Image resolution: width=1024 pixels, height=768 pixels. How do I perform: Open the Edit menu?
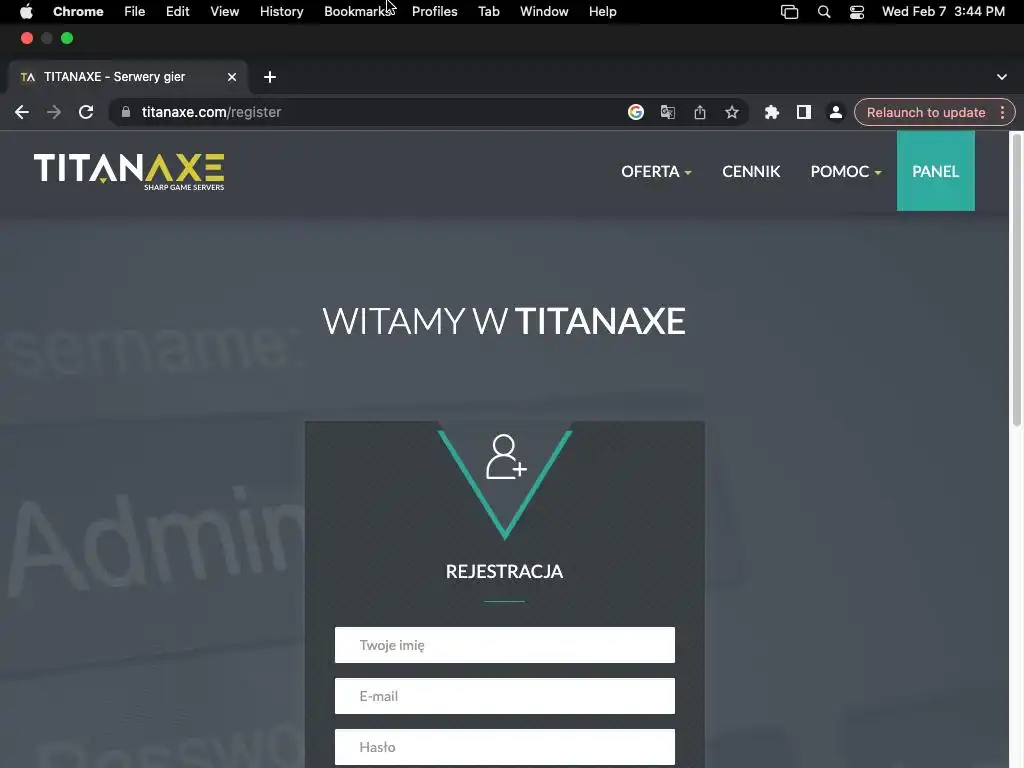click(x=178, y=12)
